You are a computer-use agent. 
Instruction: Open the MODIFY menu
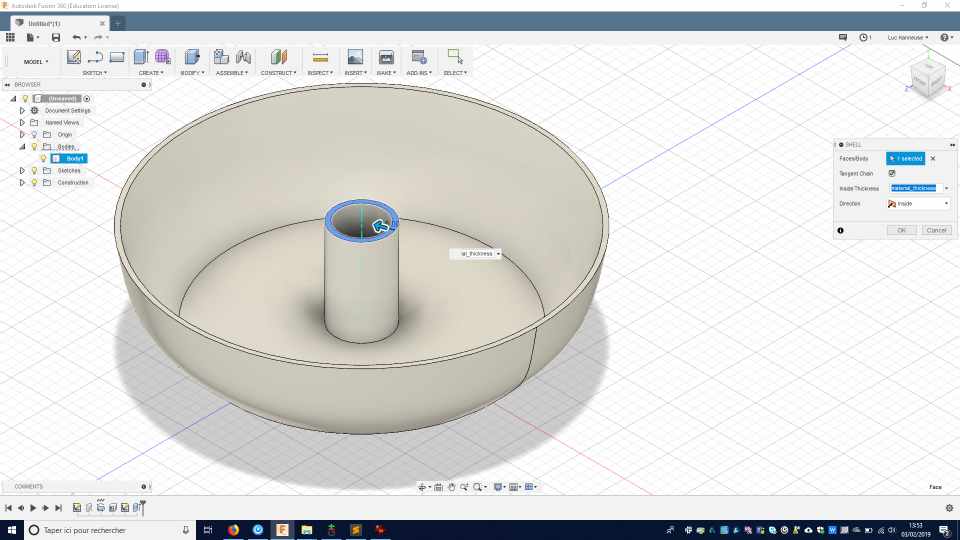click(192, 73)
